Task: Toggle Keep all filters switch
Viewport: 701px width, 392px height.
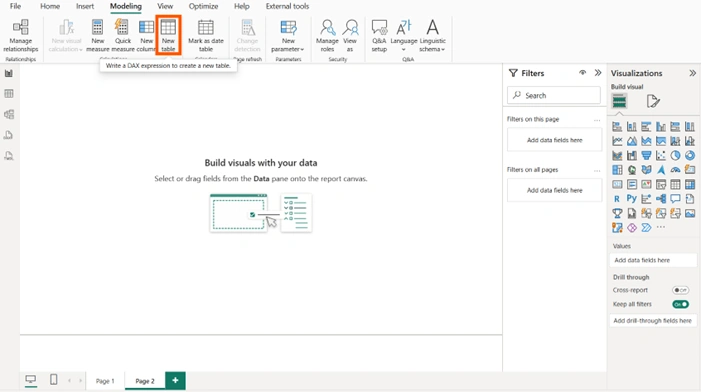Action: pyautogui.click(x=680, y=304)
